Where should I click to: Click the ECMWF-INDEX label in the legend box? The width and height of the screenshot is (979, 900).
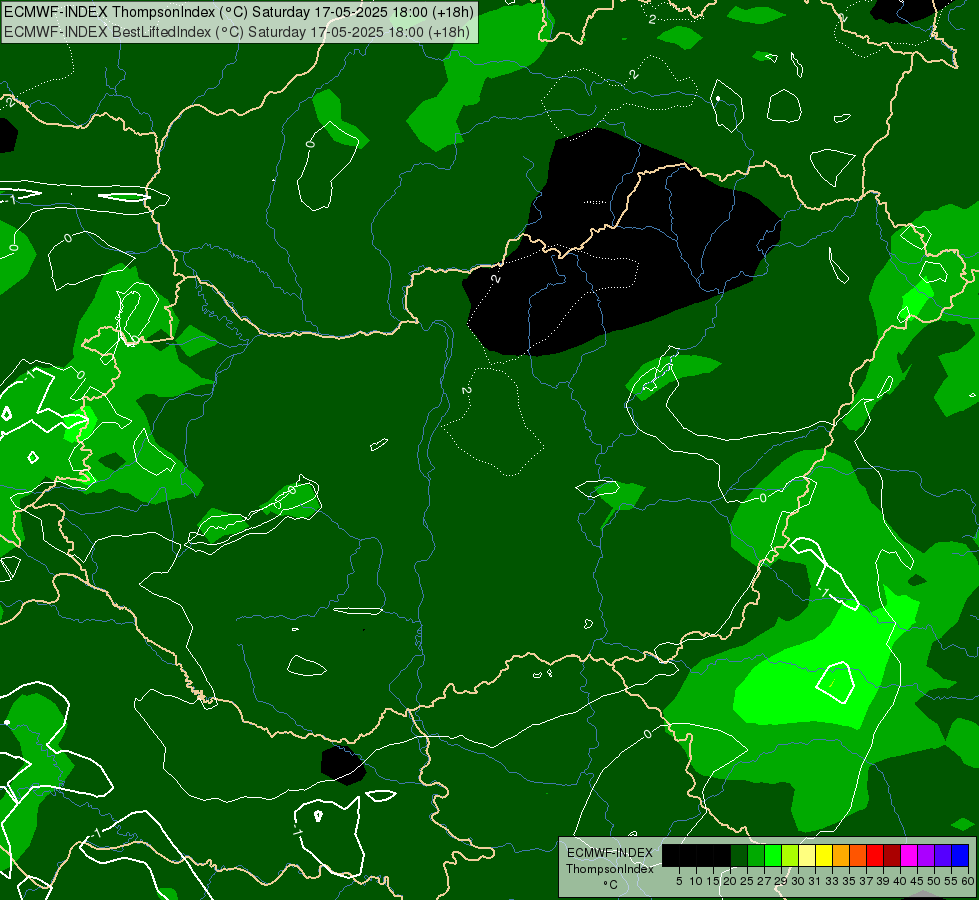tap(610, 853)
